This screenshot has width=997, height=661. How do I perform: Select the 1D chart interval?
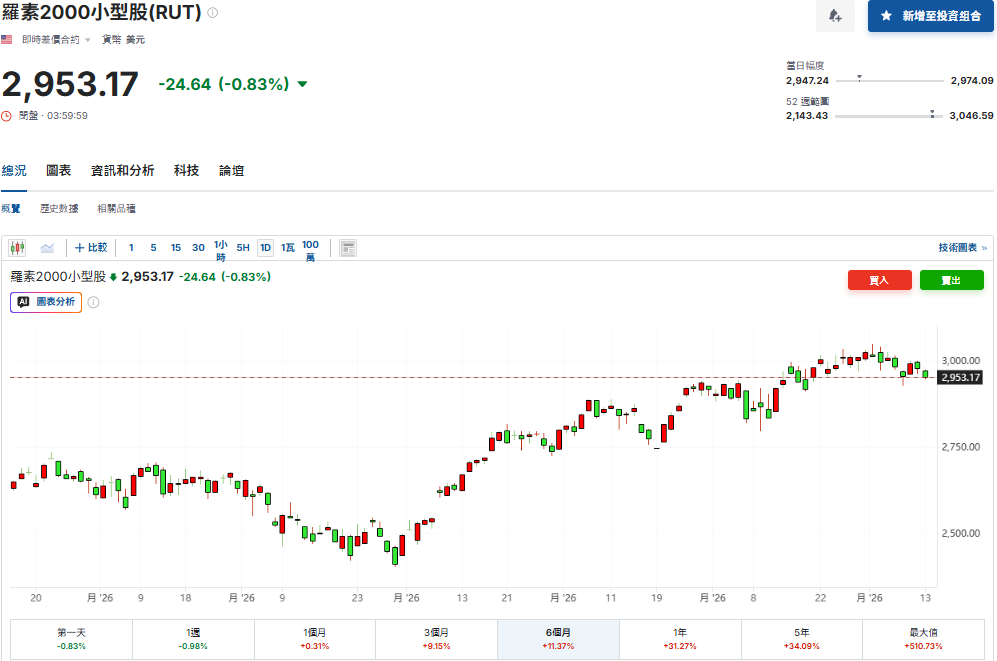[265, 248]
